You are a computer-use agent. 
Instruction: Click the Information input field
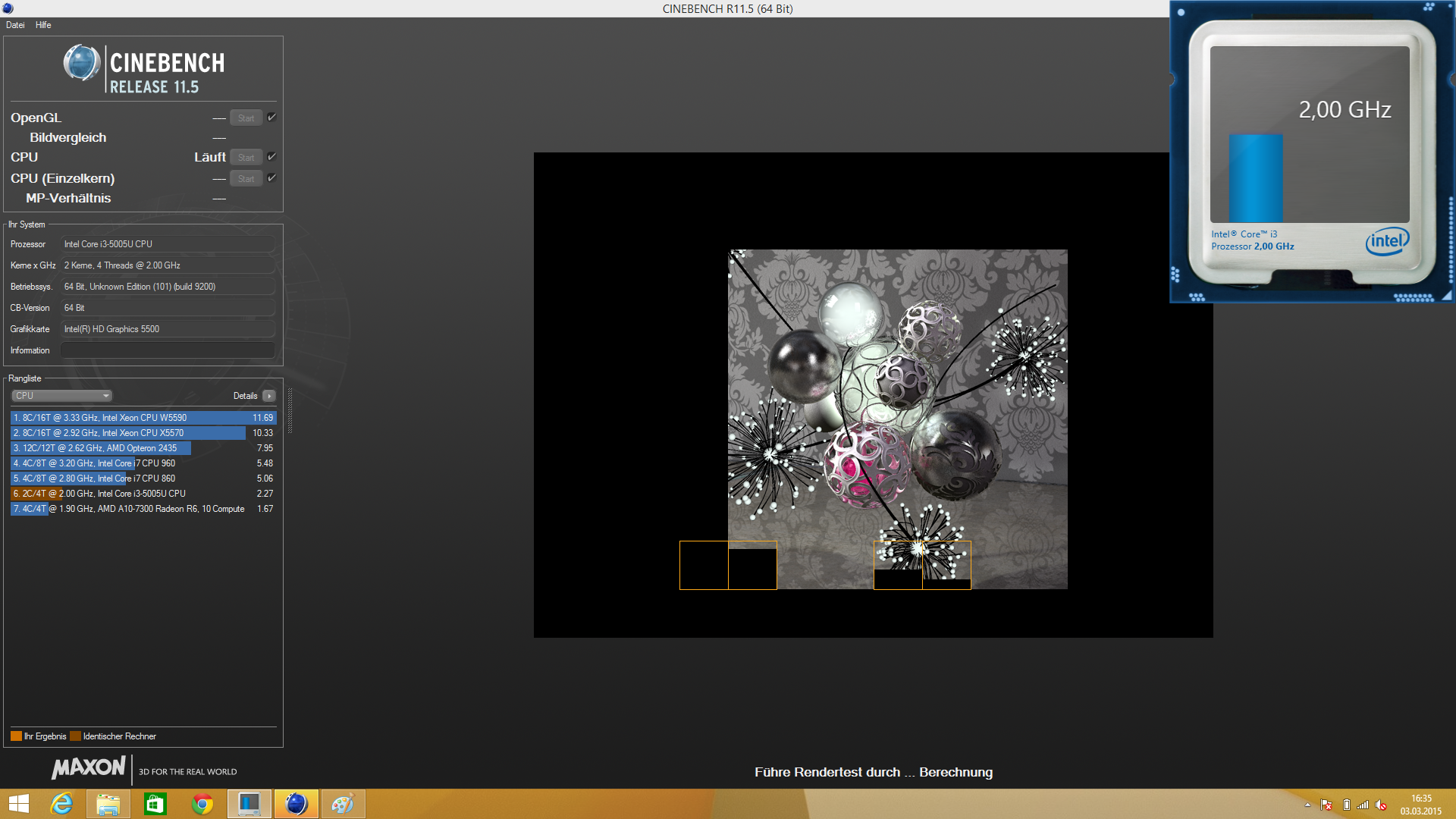coord(168,350)
